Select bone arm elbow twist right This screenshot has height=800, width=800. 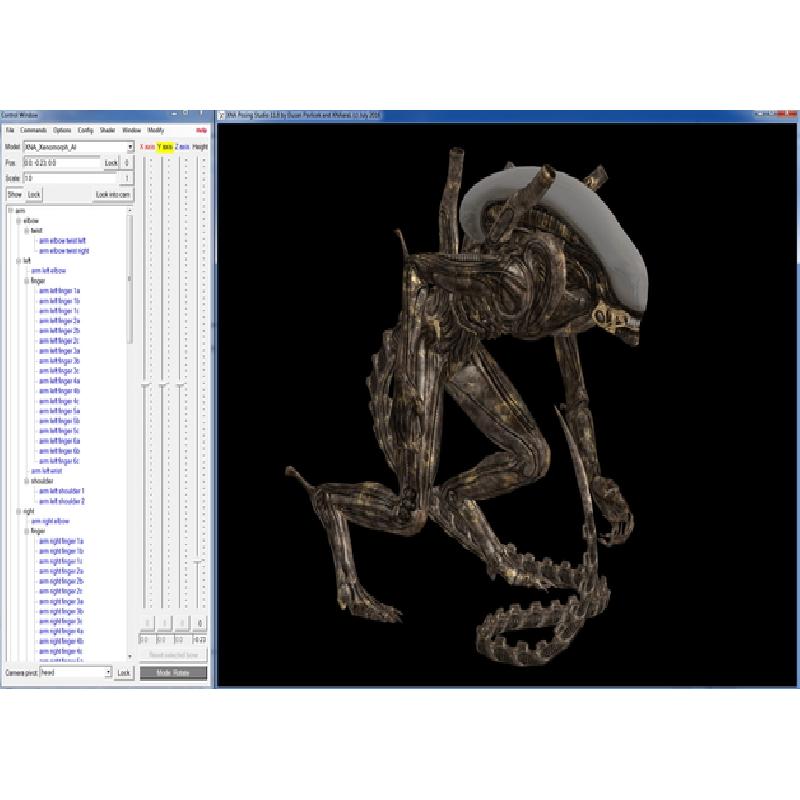64,251
